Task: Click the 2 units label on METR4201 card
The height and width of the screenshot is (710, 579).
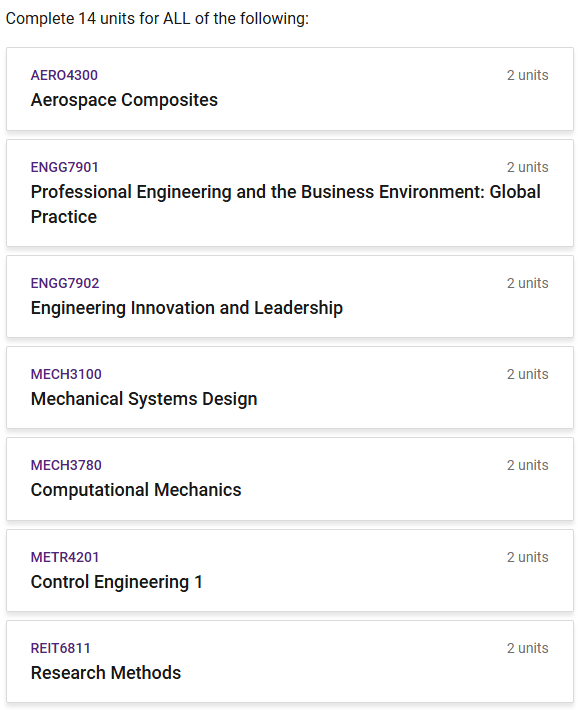Action: (x=527, y=557)
